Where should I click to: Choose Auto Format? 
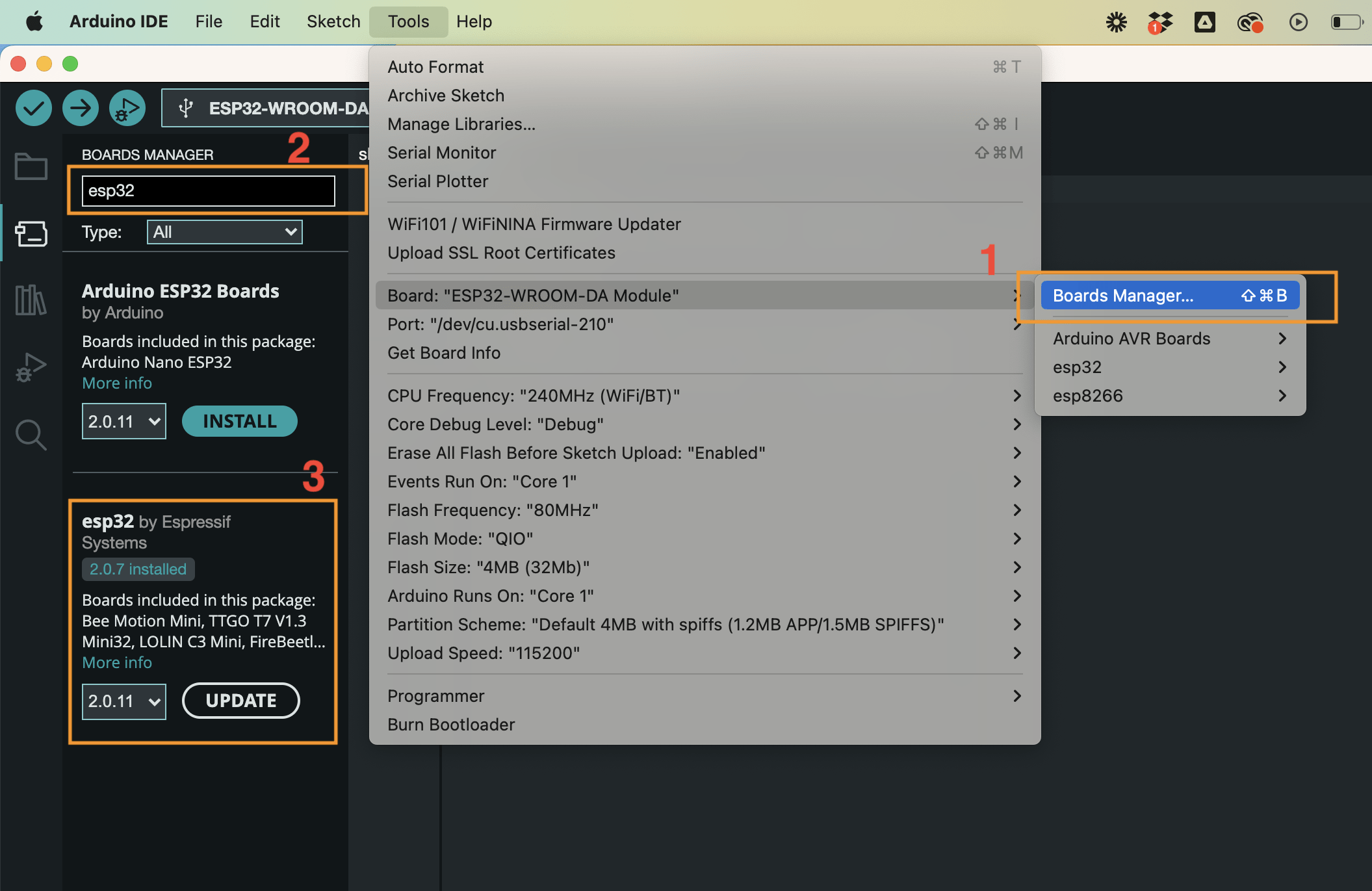[705, 67]
